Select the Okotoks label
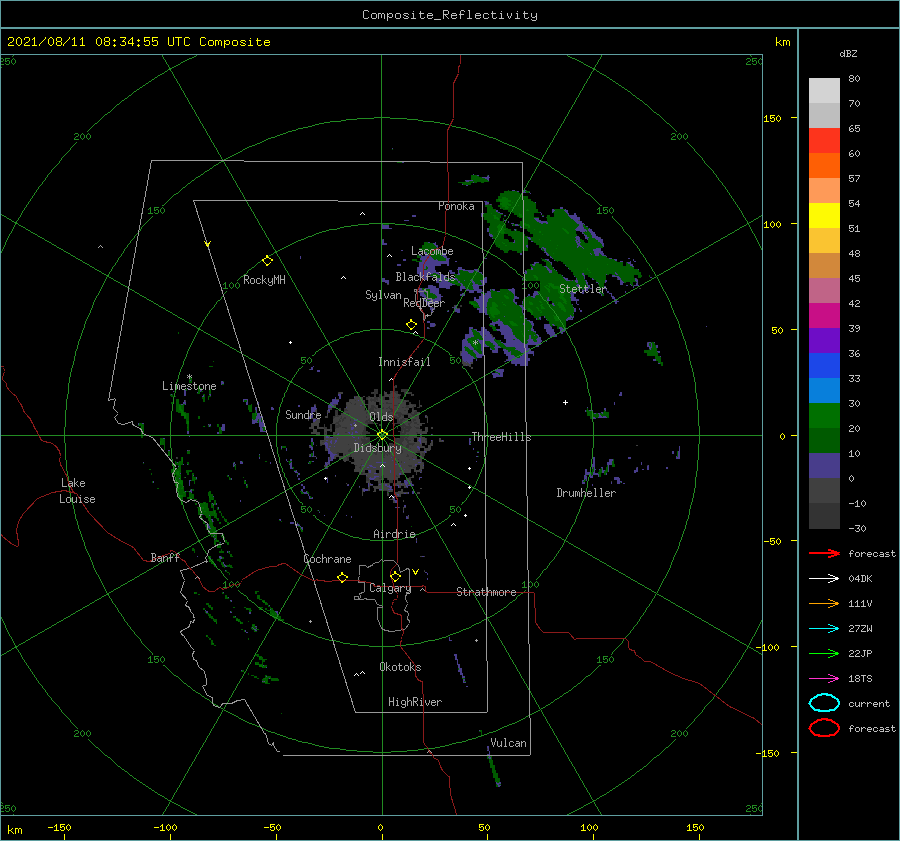The width and height of the screenshot is (900, 841). point(400,667)
